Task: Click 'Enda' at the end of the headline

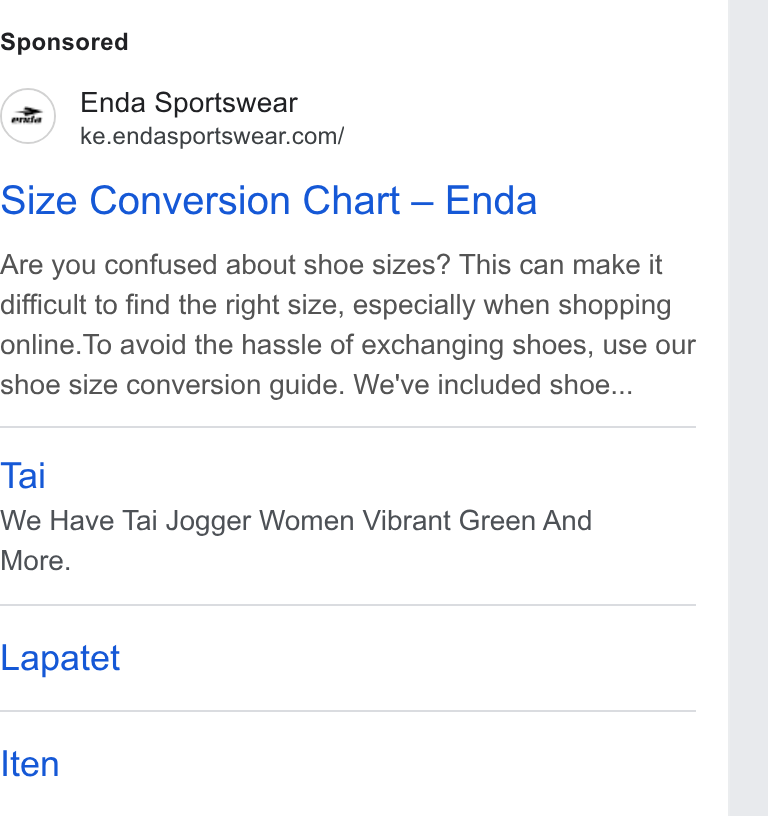Action: tap(491, 200)
